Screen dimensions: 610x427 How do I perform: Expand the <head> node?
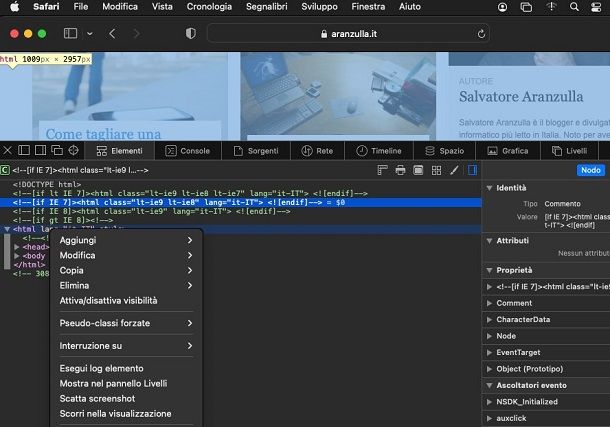(x=17, y=247)
